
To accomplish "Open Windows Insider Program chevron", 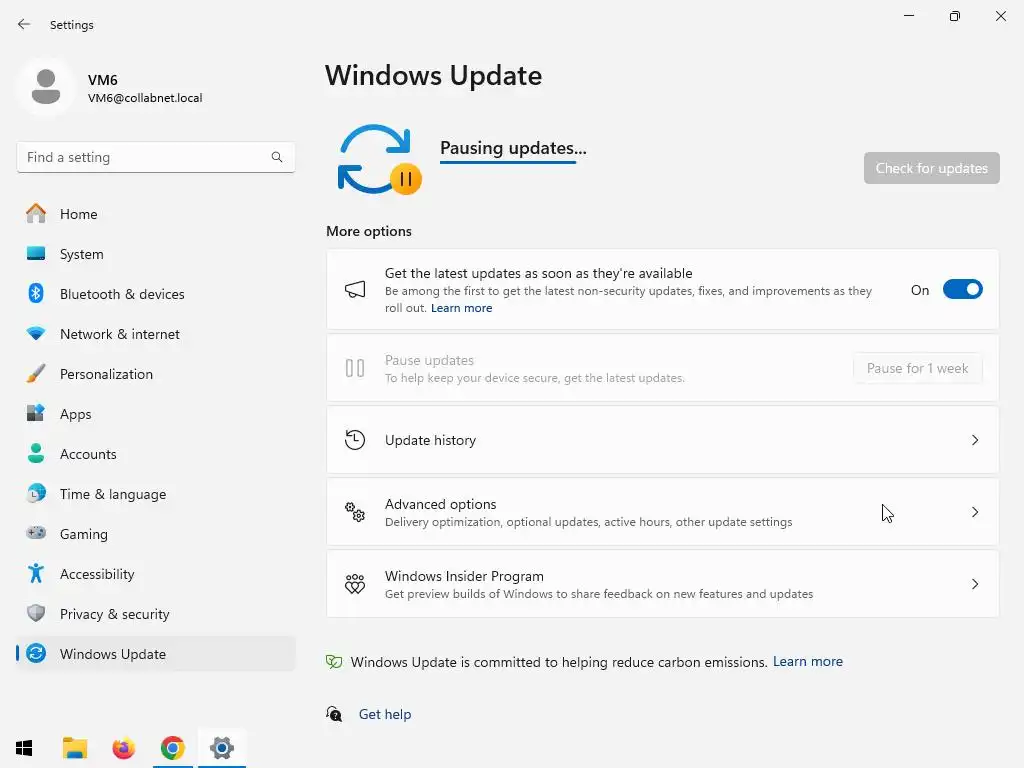I will tap(974, 584).
